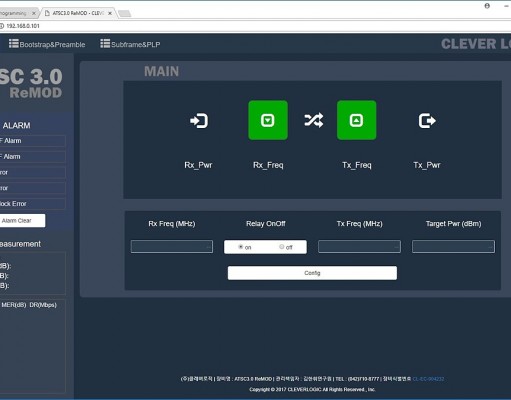Screen dimensions: 511x400
Task: Select the Relay 'off' radio button
Action: pos(282,247)
